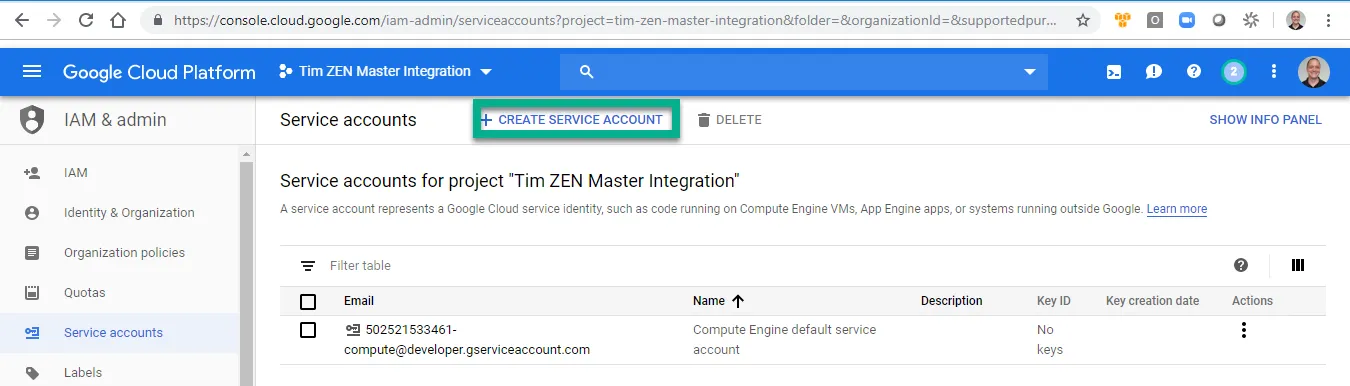The height and width of the screenshot is (386, 1350).
Task: Click the browser back arrow
Action: 22,20
